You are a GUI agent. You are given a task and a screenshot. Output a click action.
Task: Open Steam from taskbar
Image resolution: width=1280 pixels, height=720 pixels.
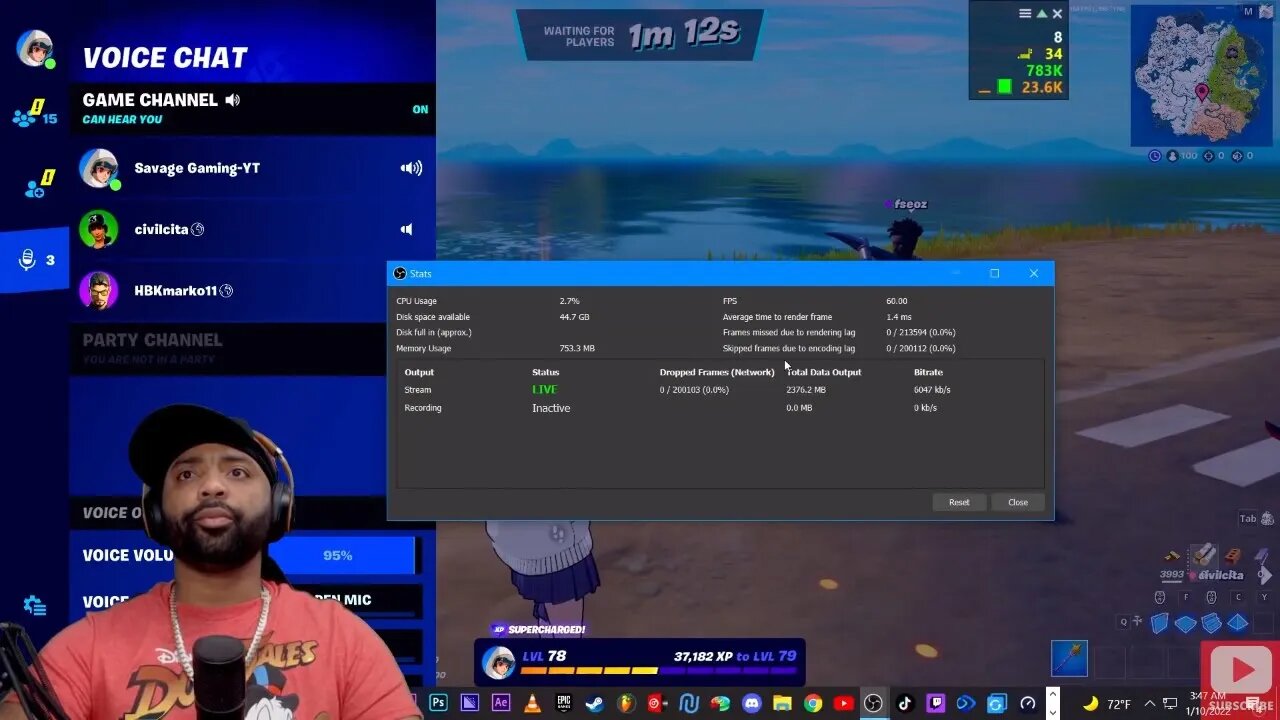click(x=595, y=703)
